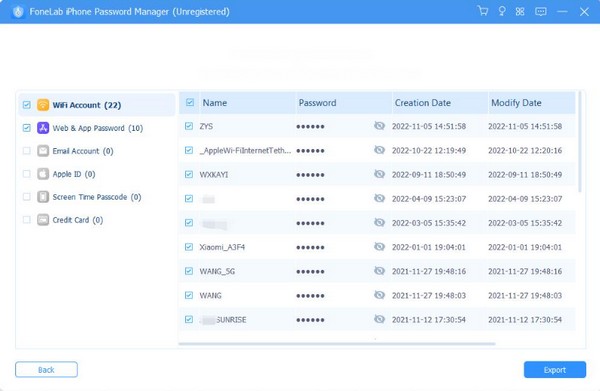The image size is (600, 391).
Task: Check the Apple ID checkbox
Action: pos(26,174)
